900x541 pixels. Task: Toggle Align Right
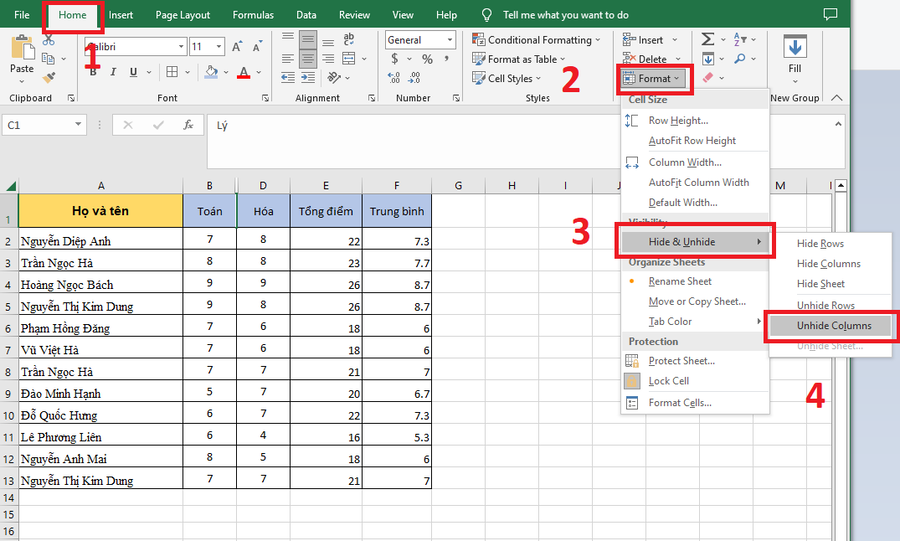328,59
